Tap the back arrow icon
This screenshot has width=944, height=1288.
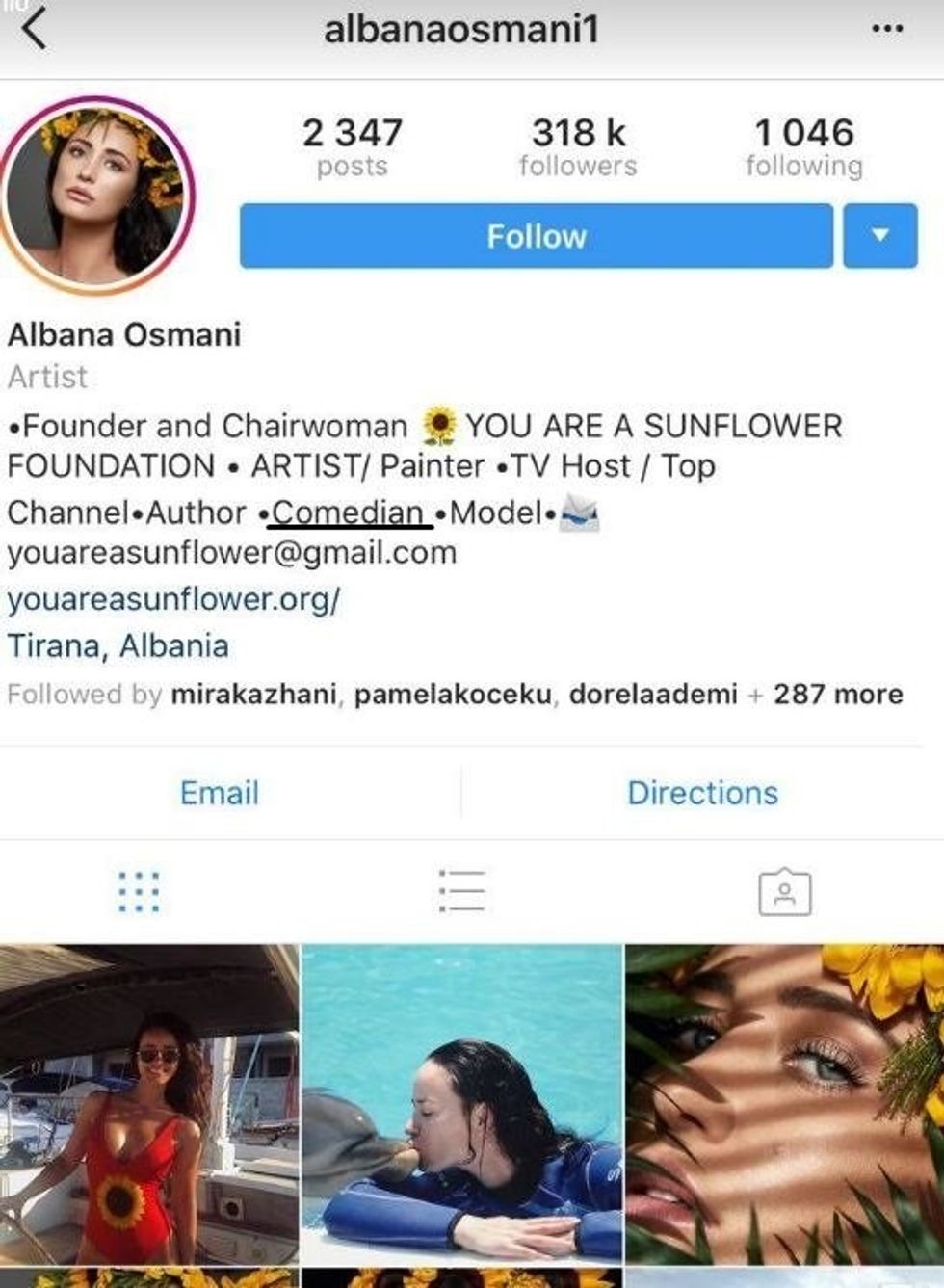[x=34, y=29]
